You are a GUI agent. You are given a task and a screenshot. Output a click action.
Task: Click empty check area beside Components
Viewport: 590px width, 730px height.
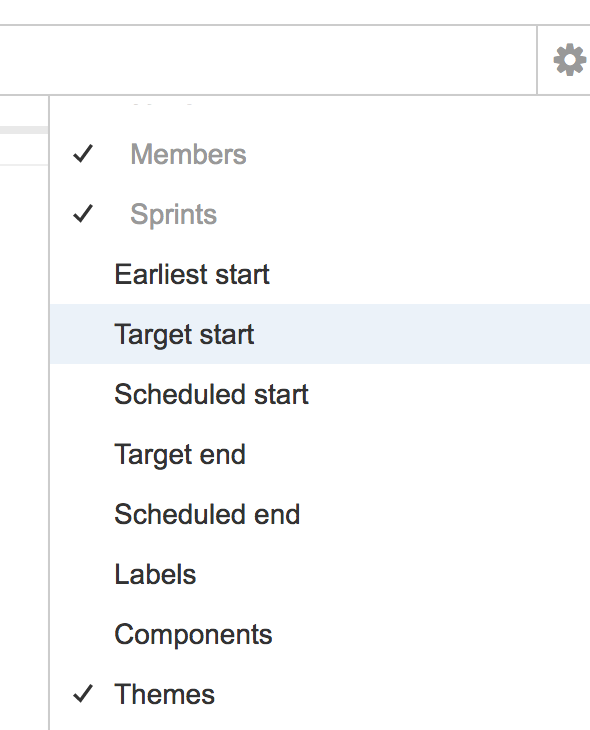[x=83, y=634]
